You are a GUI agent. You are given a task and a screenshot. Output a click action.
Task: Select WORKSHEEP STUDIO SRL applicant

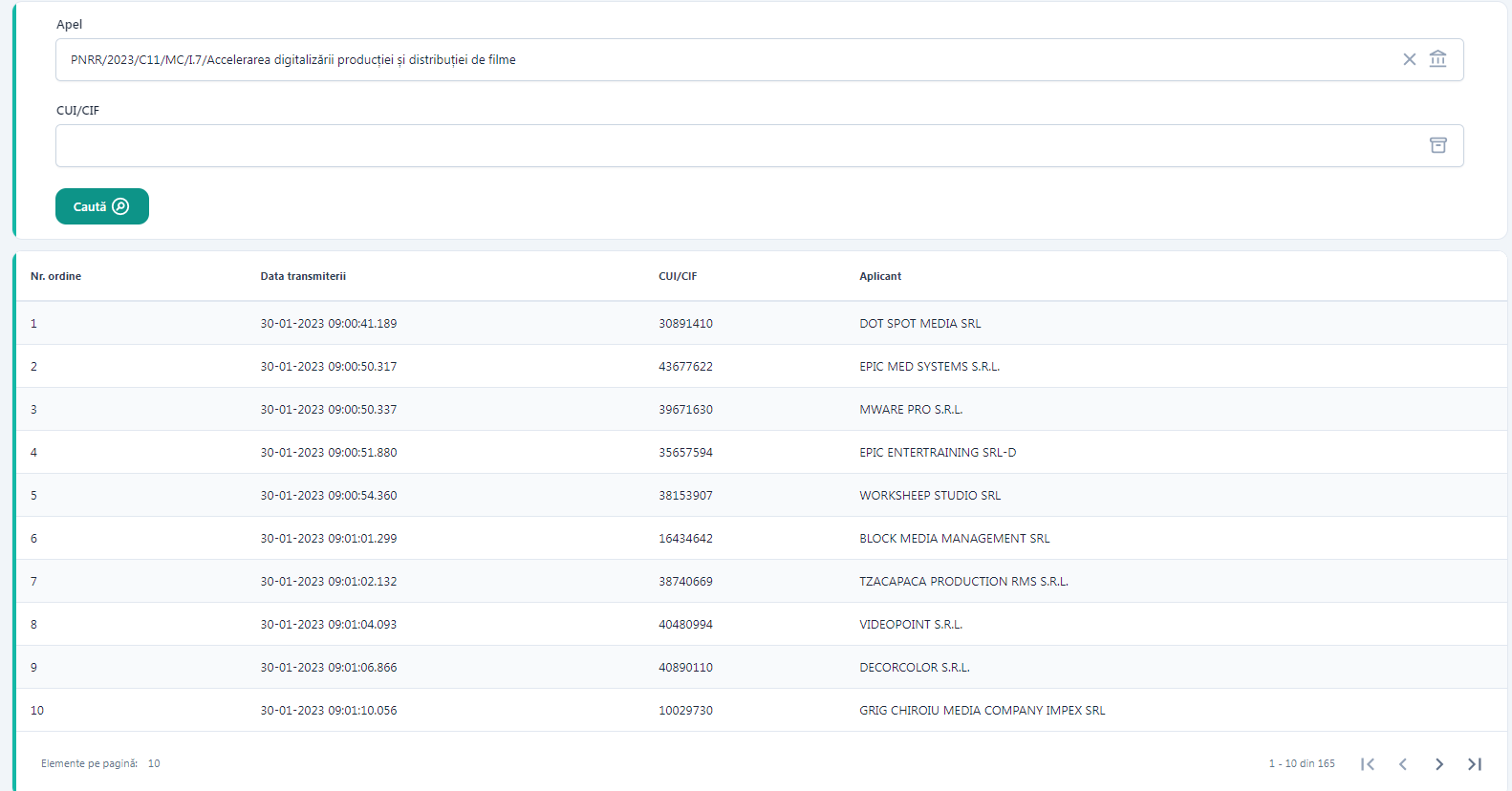[930, 495]
